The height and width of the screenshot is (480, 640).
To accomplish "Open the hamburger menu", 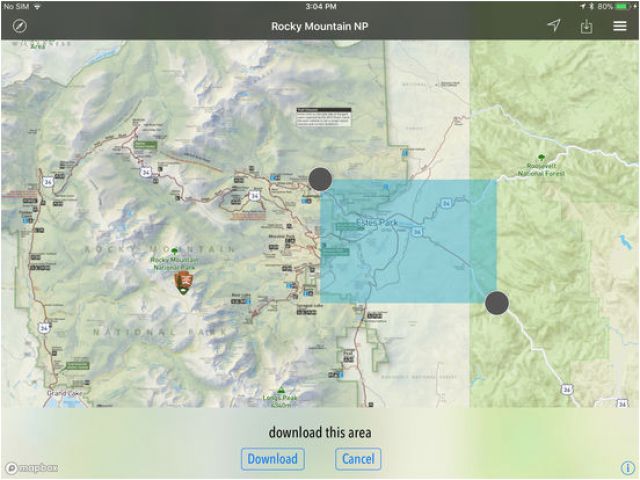I will [620, 26].
